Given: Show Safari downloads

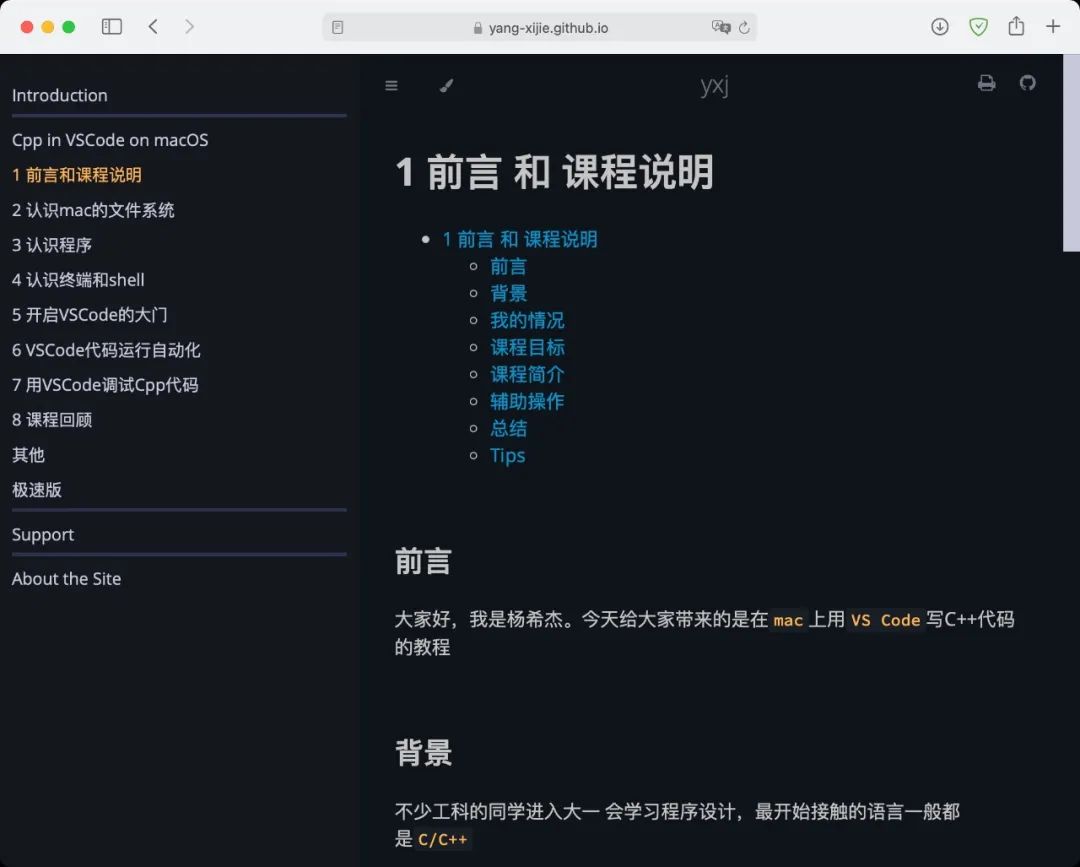Looking at the screenshot, I should (939, 27).
